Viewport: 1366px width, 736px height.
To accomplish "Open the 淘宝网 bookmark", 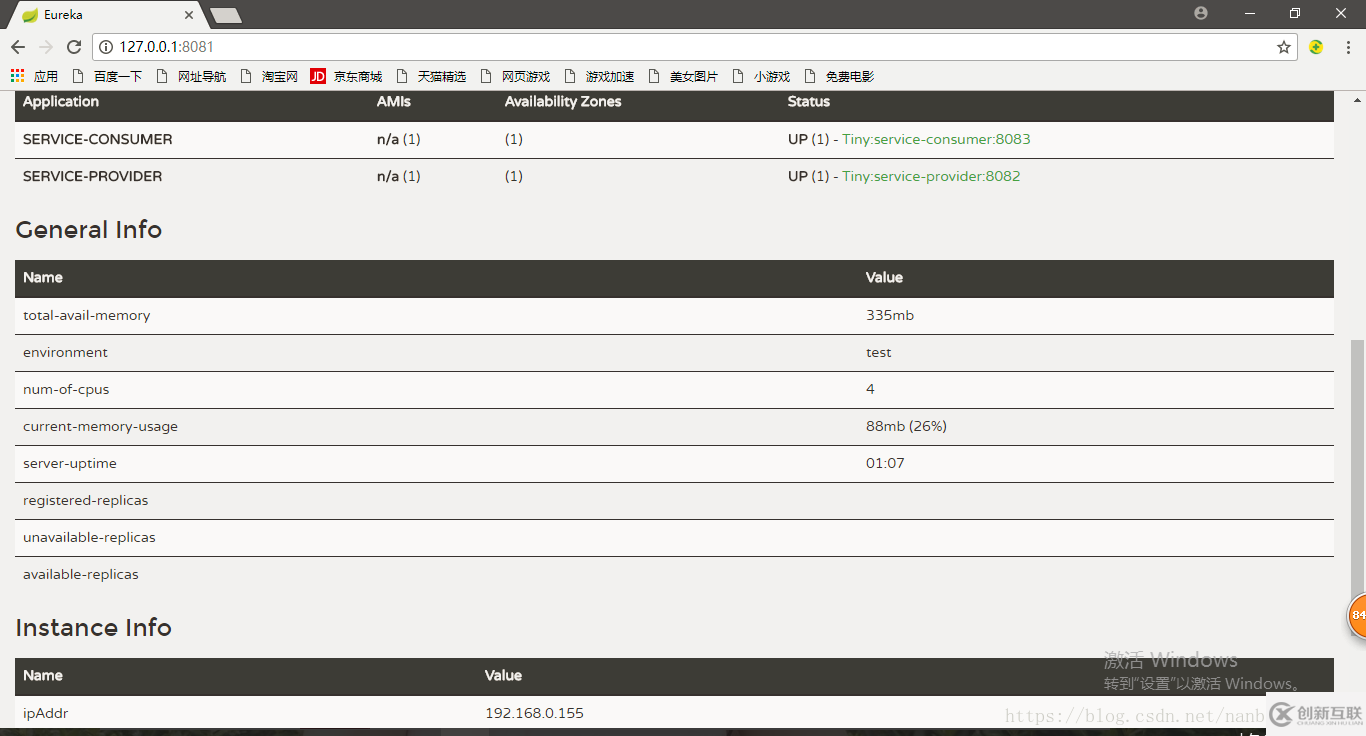I will [x=269, y=76].
